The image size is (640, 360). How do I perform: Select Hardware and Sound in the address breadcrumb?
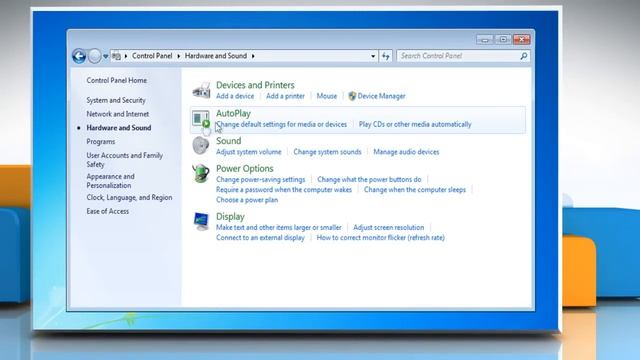coord(216,56)
